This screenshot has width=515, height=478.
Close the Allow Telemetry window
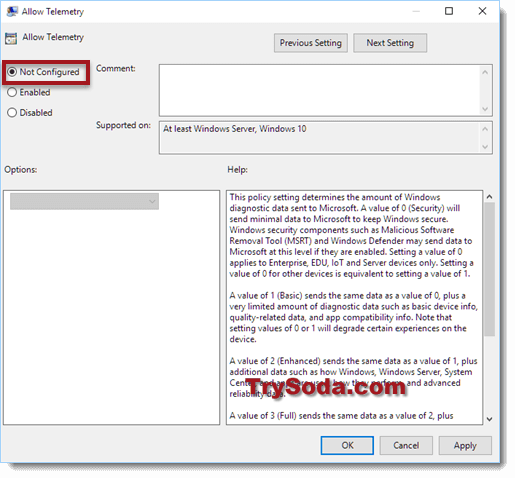pyautogui.click(x=482, y=11)
